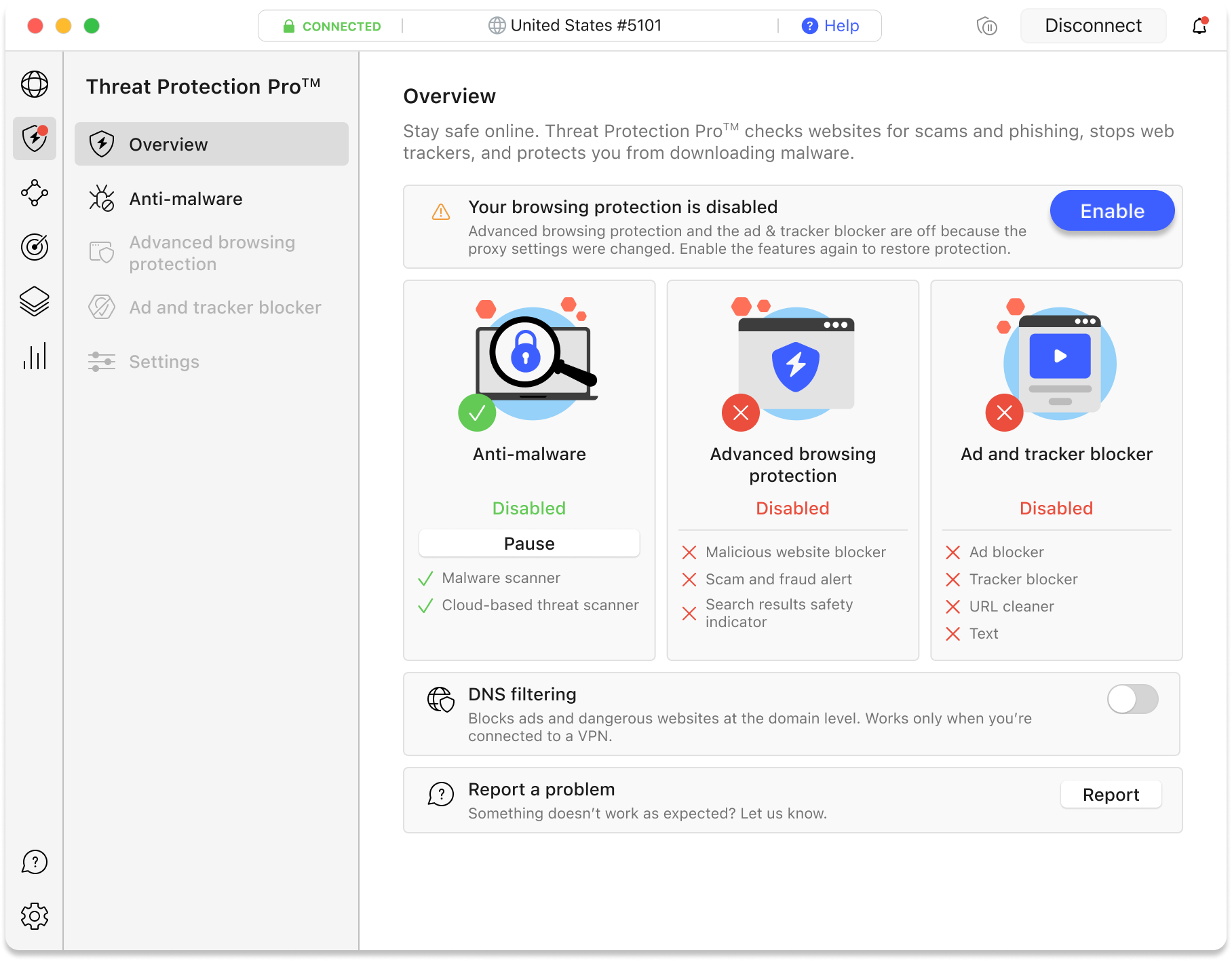Click the stacked layers icon in sidebar
The height and width of the screenshot is (961, 1232).
(x=35, y=301)
